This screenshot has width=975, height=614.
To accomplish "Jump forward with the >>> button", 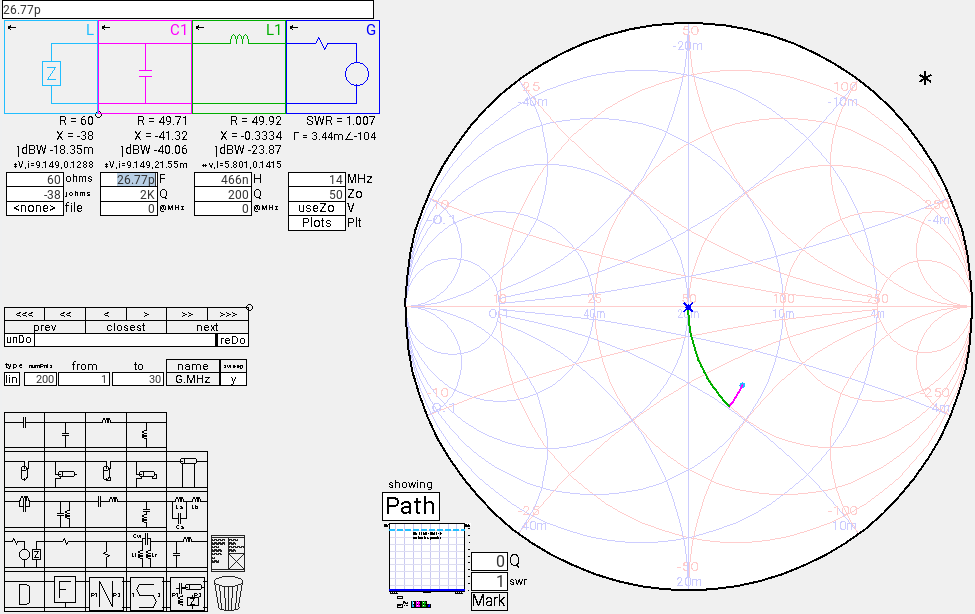I will [x=228, y=314].
